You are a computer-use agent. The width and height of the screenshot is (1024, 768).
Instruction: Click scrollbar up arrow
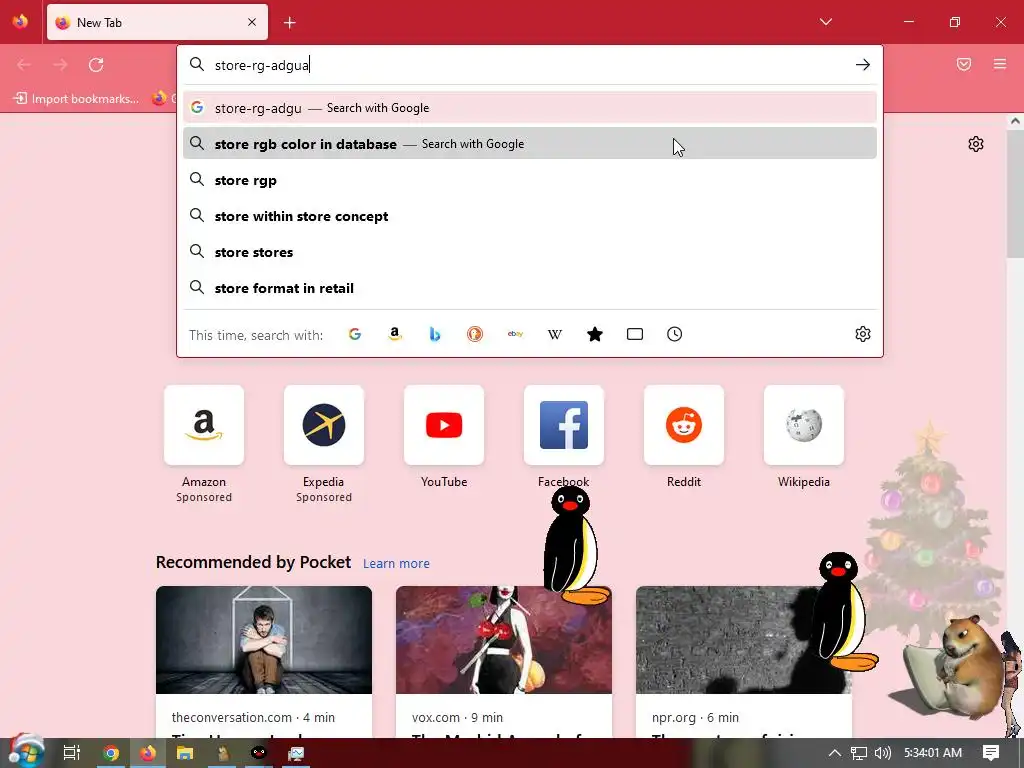(x=1015, y=121)
